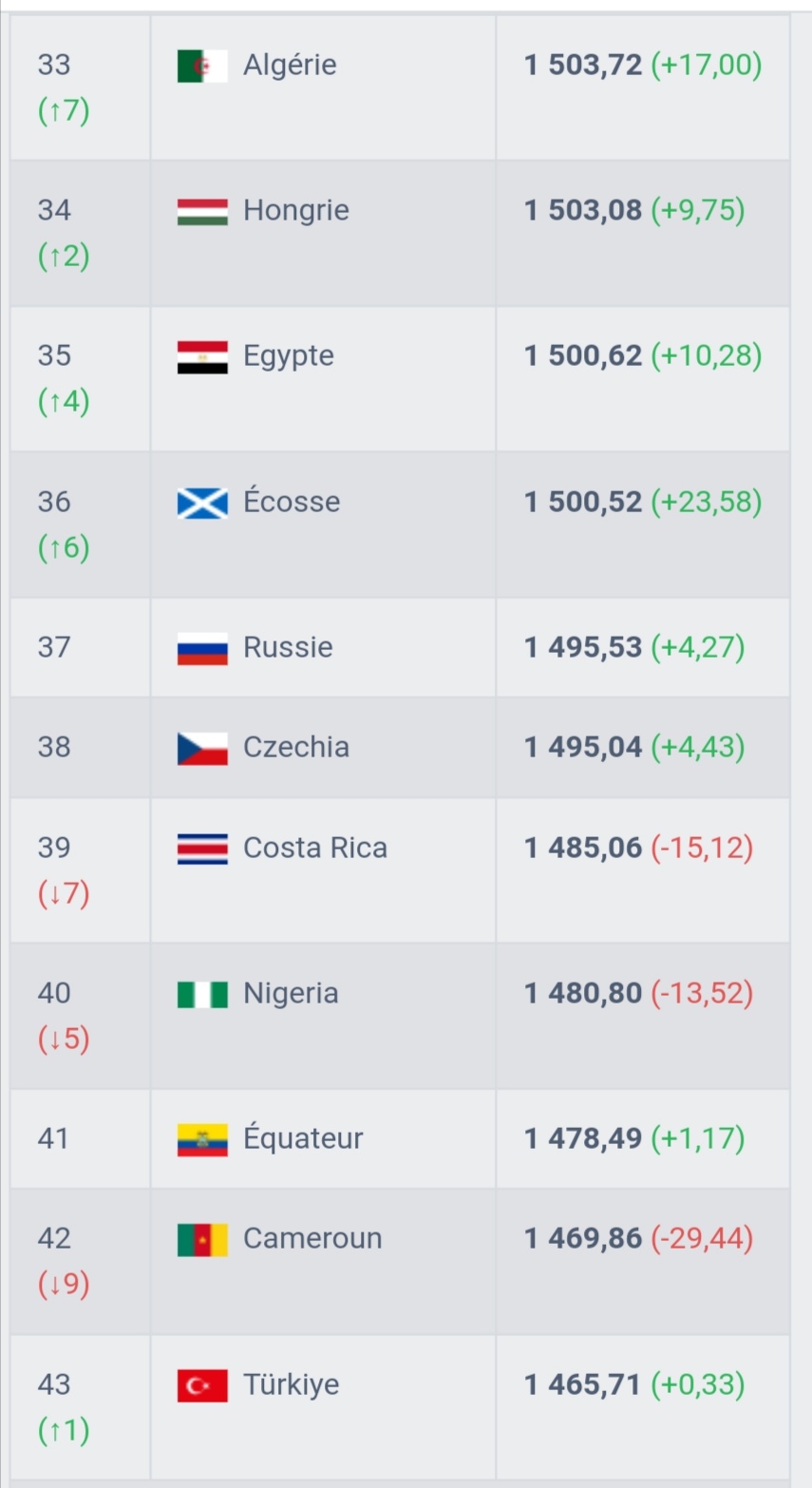Click Hongrie points change +9,75
Viewport: 812px width, 1488px height.
pyautogui.click(x=697, y=210)
